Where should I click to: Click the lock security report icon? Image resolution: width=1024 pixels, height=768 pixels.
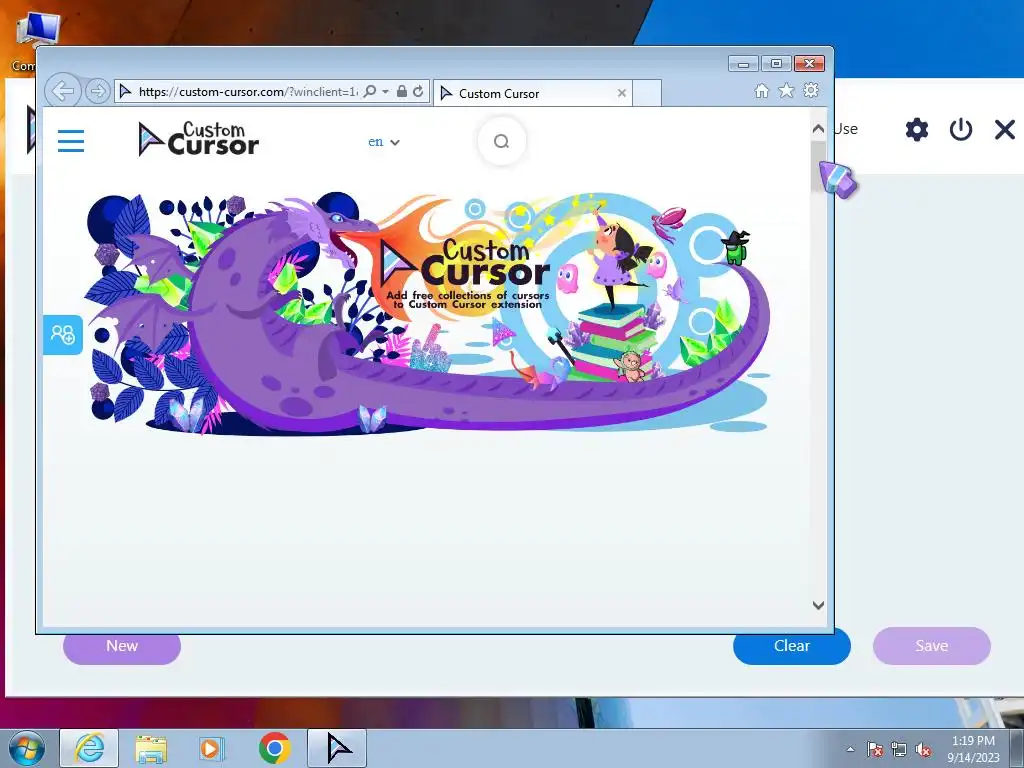pos(402,91)
